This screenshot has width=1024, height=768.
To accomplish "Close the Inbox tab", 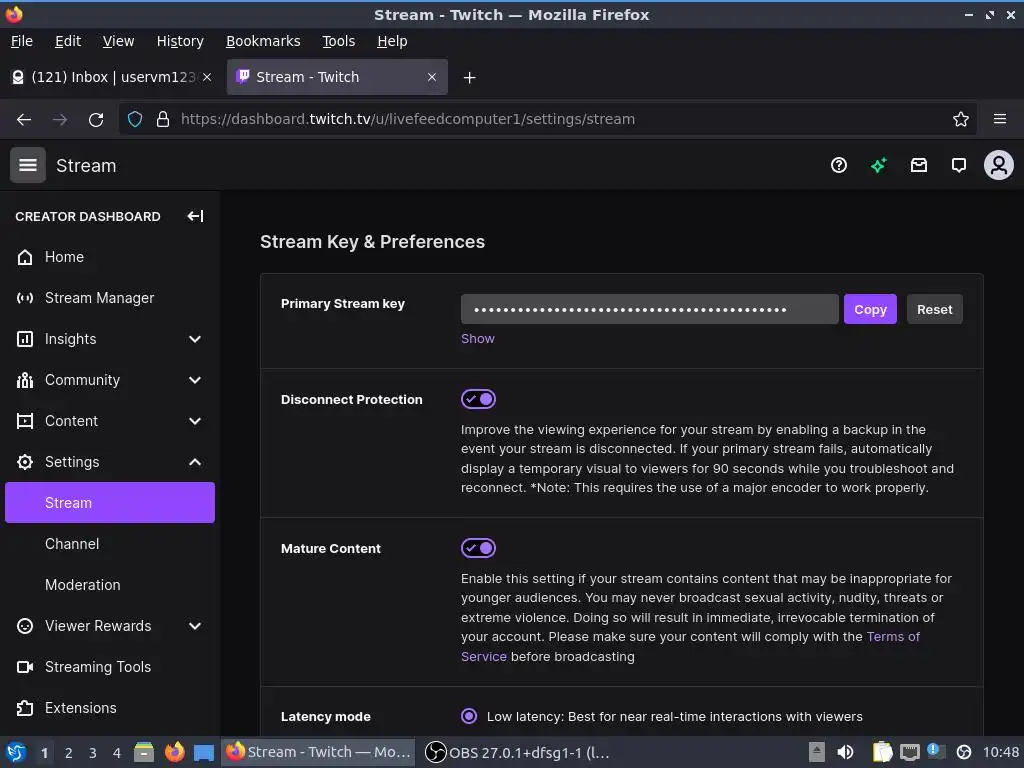I will (207, 77).
